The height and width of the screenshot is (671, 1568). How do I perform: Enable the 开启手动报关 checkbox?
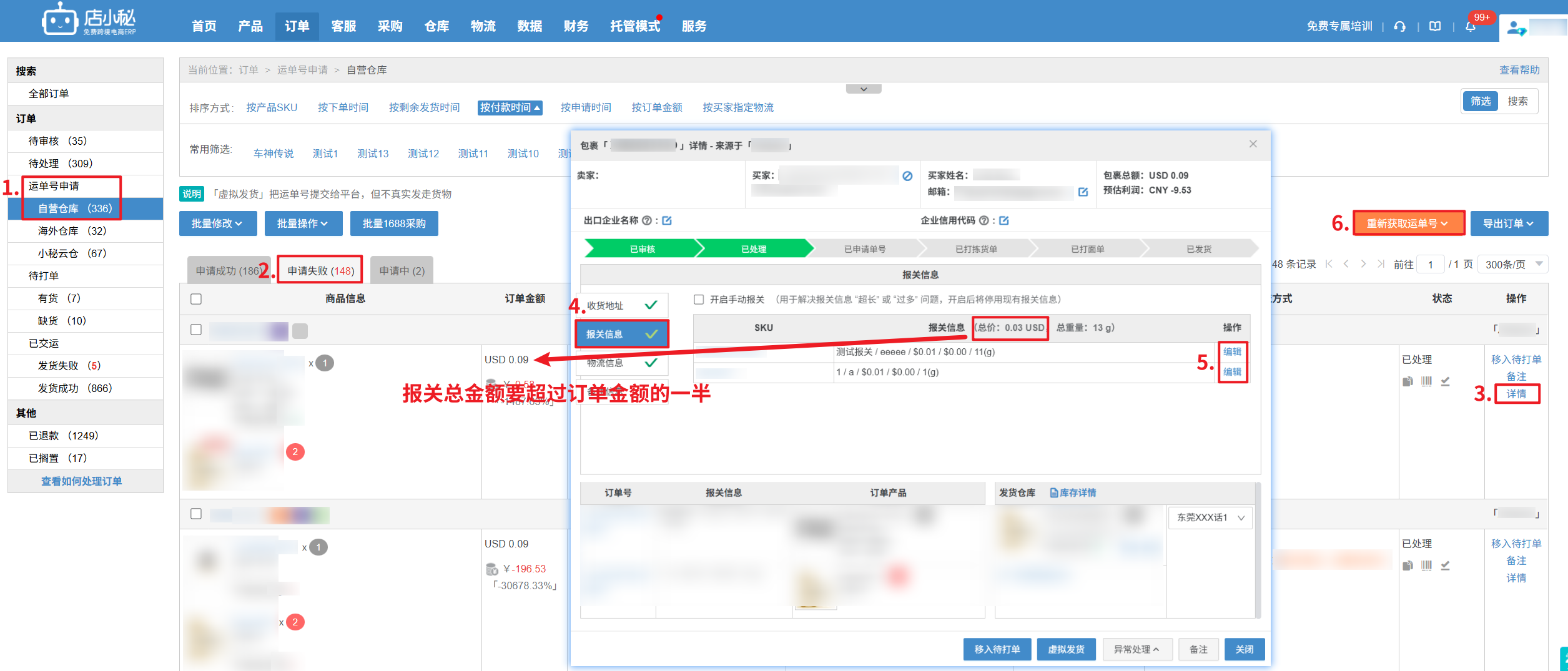point(699,300)
